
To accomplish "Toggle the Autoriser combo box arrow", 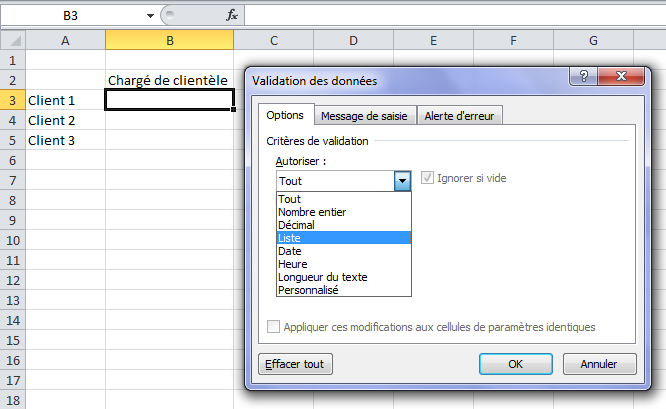I will 402,181.
